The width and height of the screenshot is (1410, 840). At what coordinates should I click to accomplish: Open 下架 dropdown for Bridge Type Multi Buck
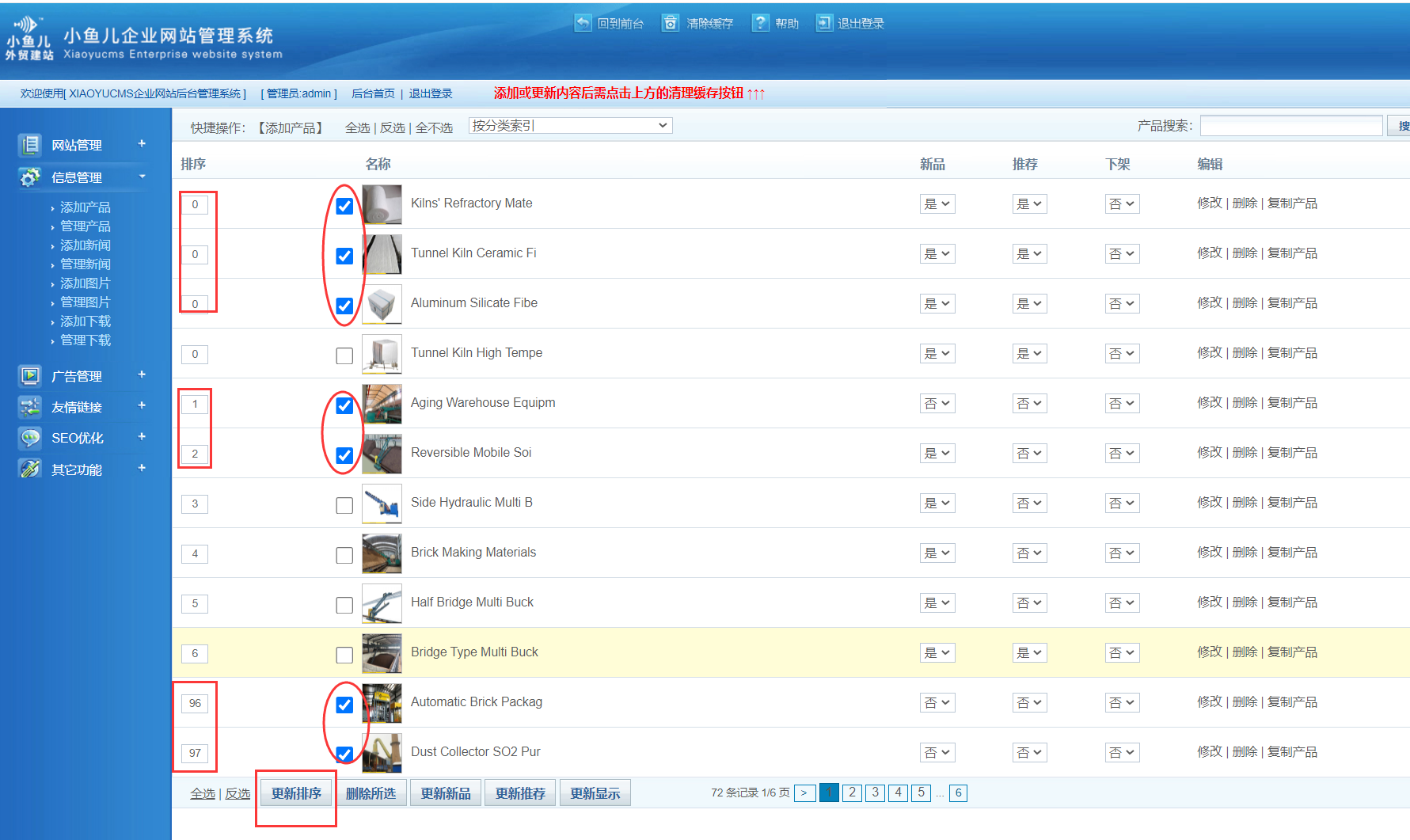(1122, 653)
